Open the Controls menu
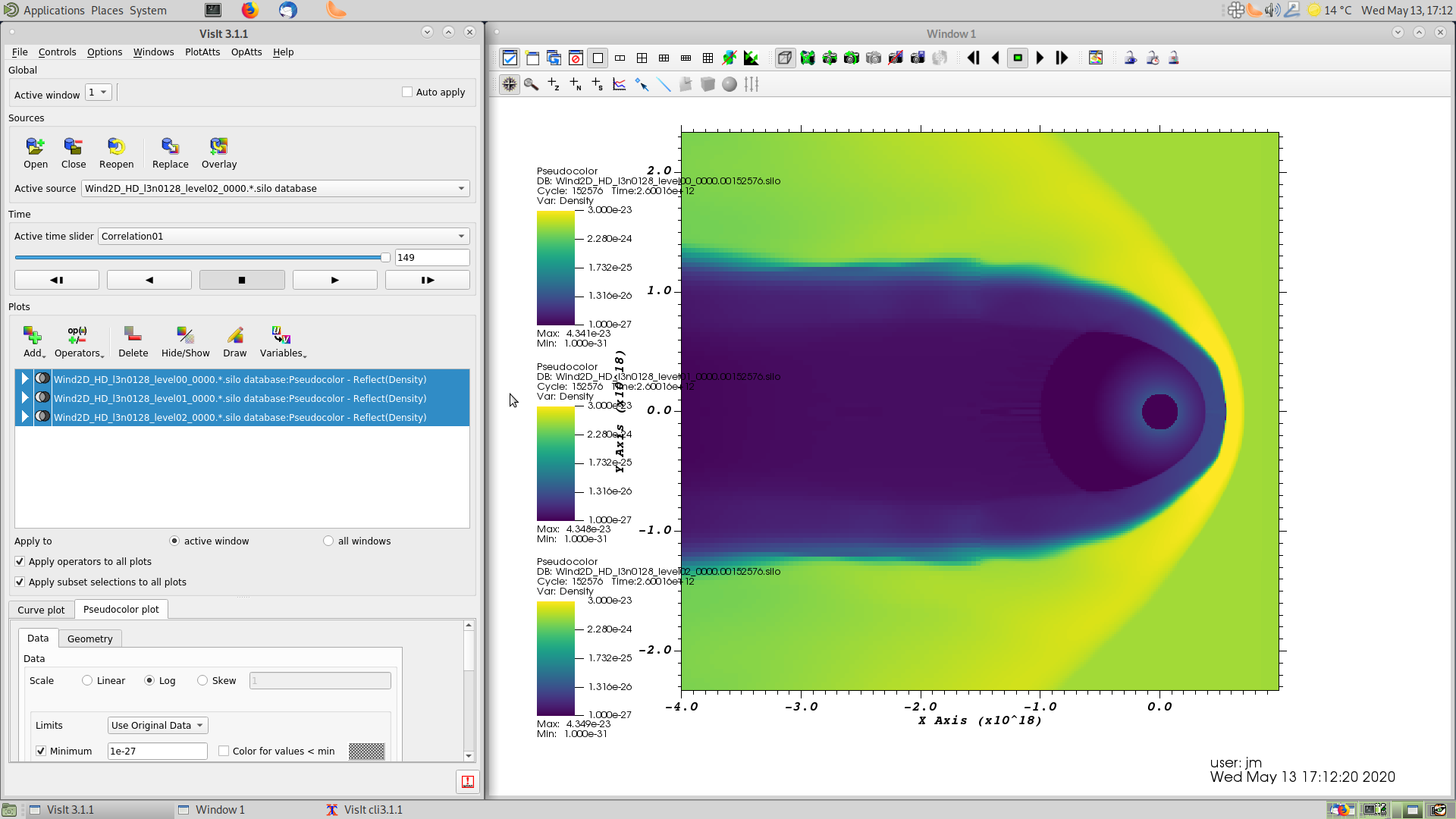This screenshot has height=819, width=1456. click(x=57, y=52)
